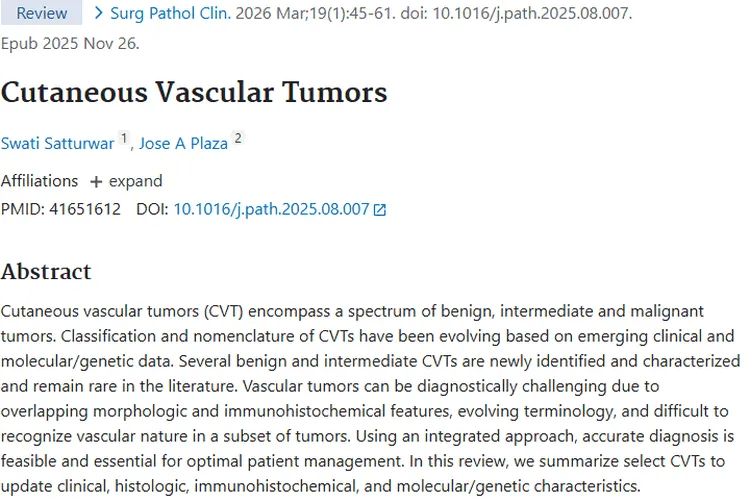Click the Affiliations label
The width and height of the screenshot is (750, 500).
pos(39,181)
